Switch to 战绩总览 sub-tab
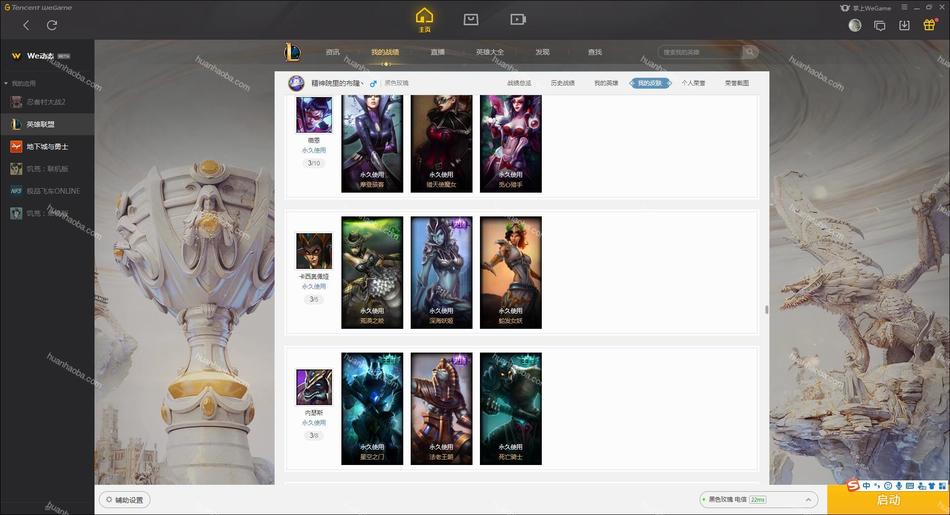The width and height of the screenshot is (950, 515). tap(519, 83)
